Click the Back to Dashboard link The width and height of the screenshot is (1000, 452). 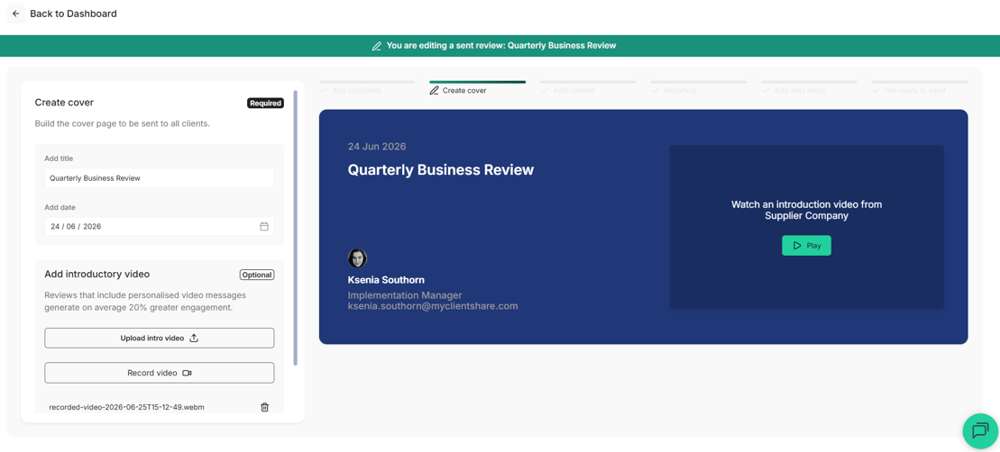pyautogui.click(x=73, y=13)
